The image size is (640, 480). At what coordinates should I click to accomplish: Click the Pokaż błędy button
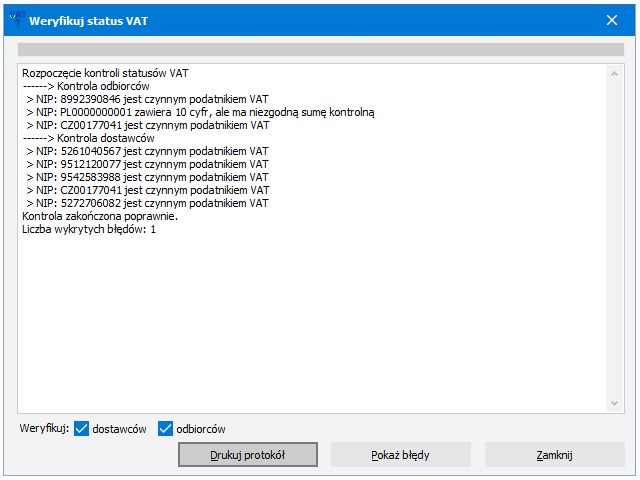click(x=400, y=455)
